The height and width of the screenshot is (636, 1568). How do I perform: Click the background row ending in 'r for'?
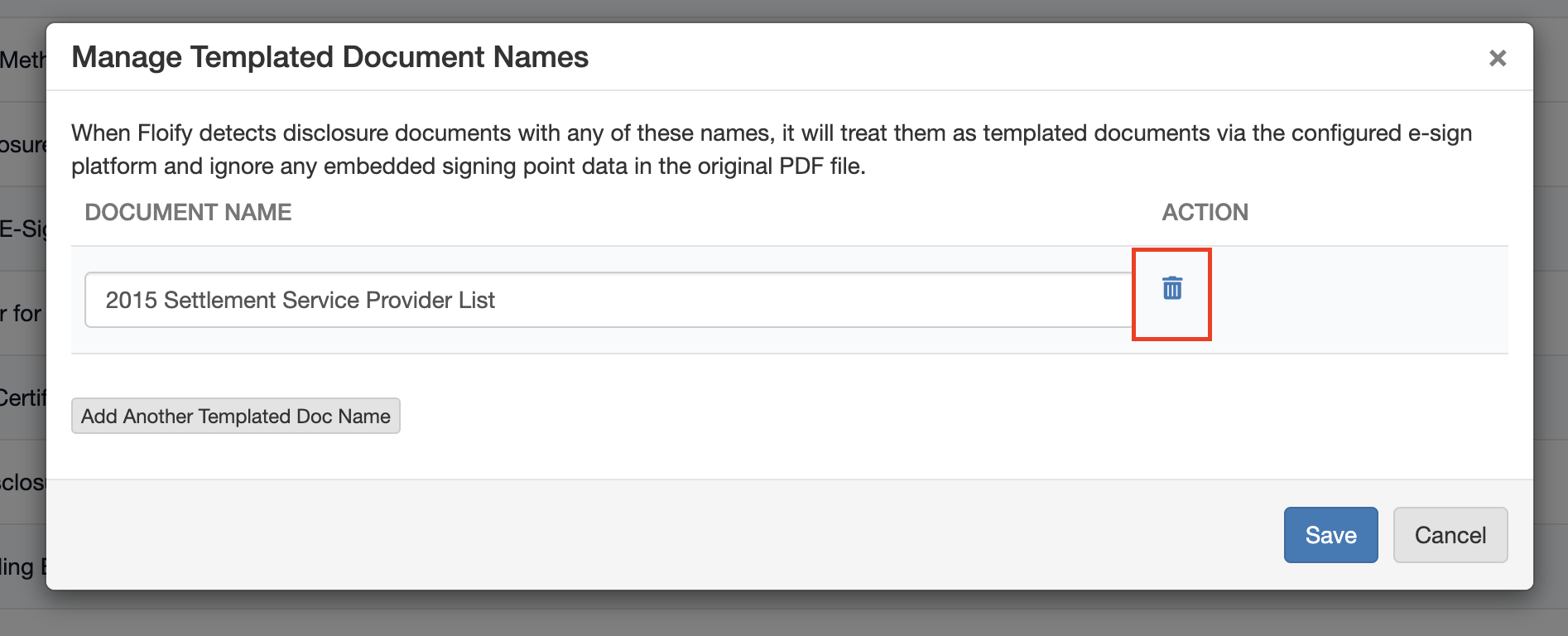click(22, 314)
